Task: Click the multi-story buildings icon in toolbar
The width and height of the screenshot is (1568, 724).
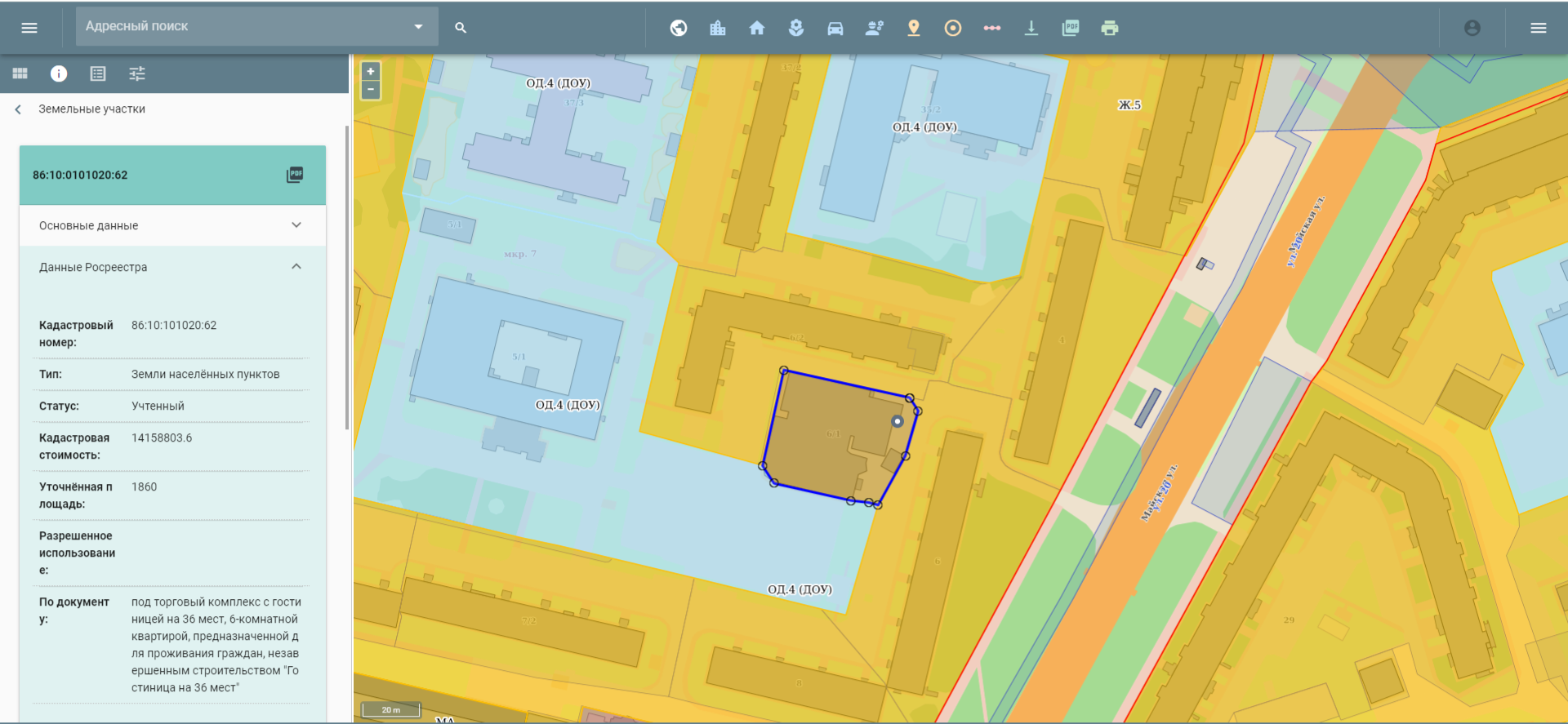Action: click(x=718, y=28)
